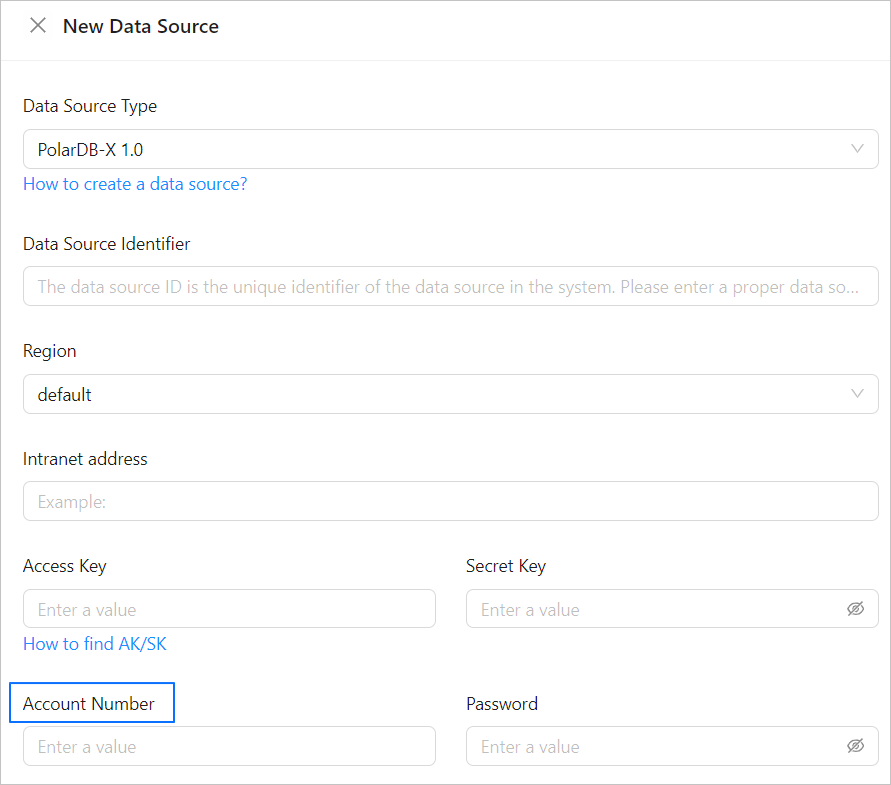Follow the 'How to find AK/SK' link
891x785 pixels.
click(95, 644)
